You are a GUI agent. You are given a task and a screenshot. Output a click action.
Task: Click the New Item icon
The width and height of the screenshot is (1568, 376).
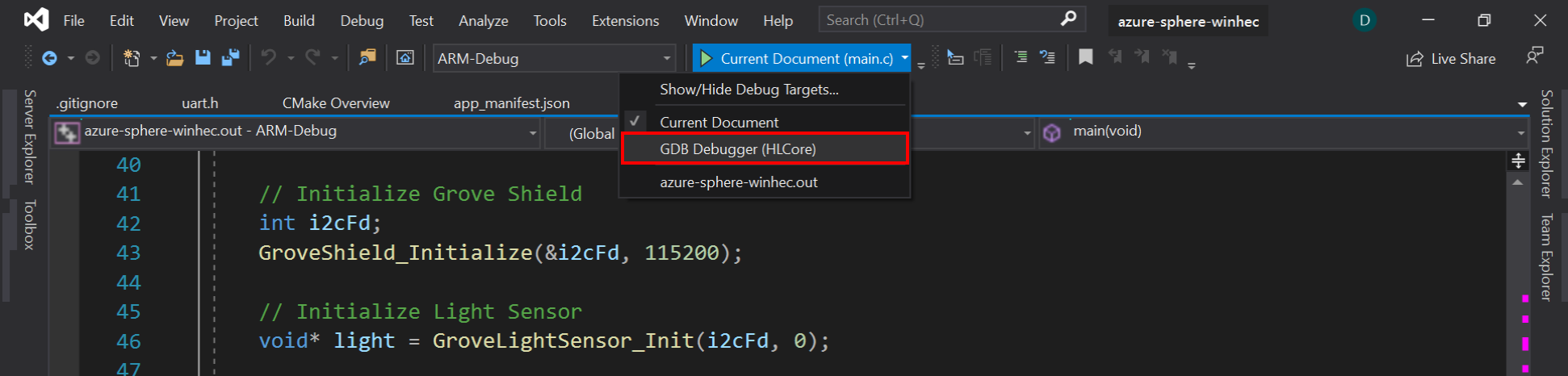131,58
